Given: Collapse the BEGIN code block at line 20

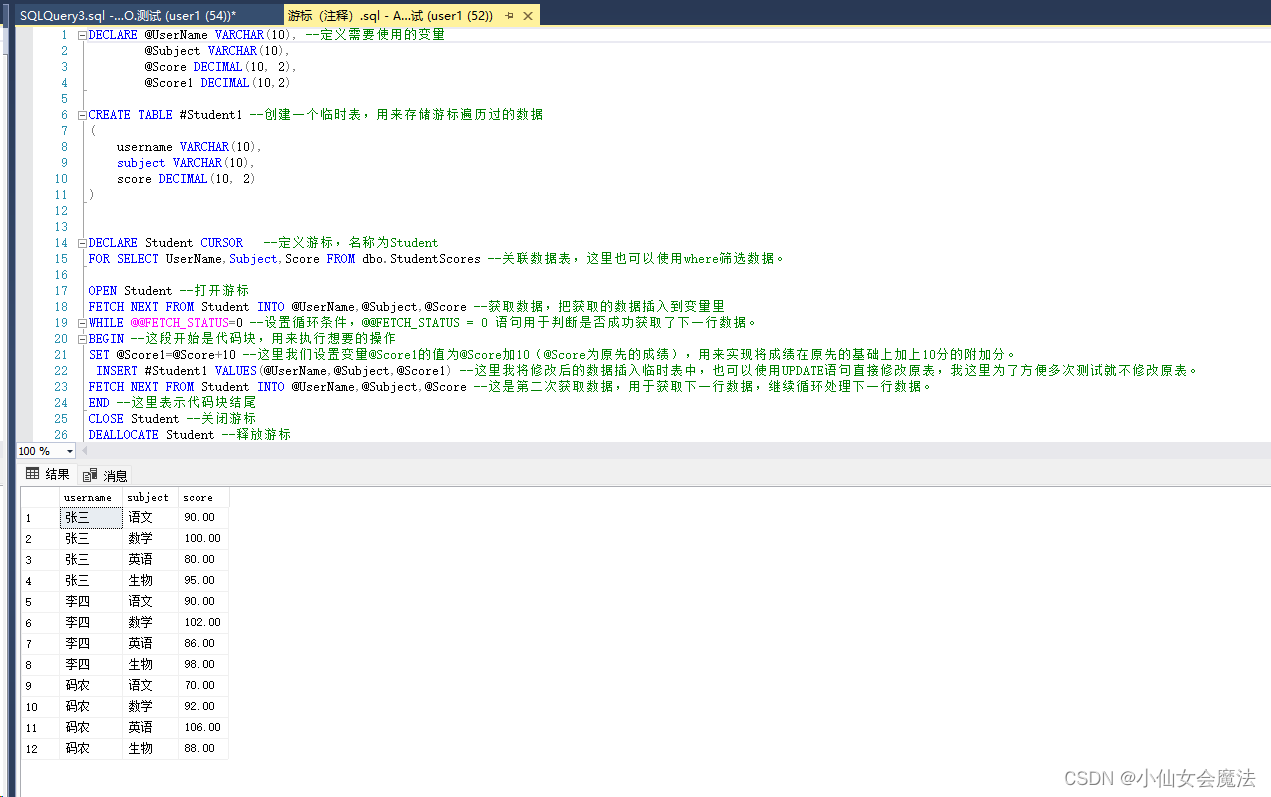Looking at the screenshot, I should pyautogui.click(x=80, y=338).
